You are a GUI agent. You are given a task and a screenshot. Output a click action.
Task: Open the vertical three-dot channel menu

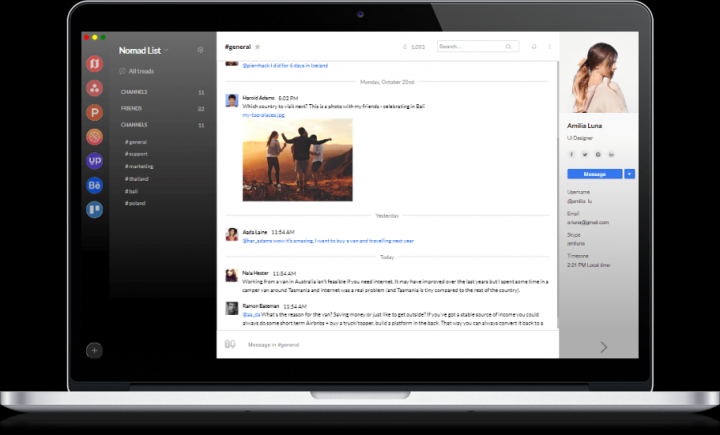[550, 46]
